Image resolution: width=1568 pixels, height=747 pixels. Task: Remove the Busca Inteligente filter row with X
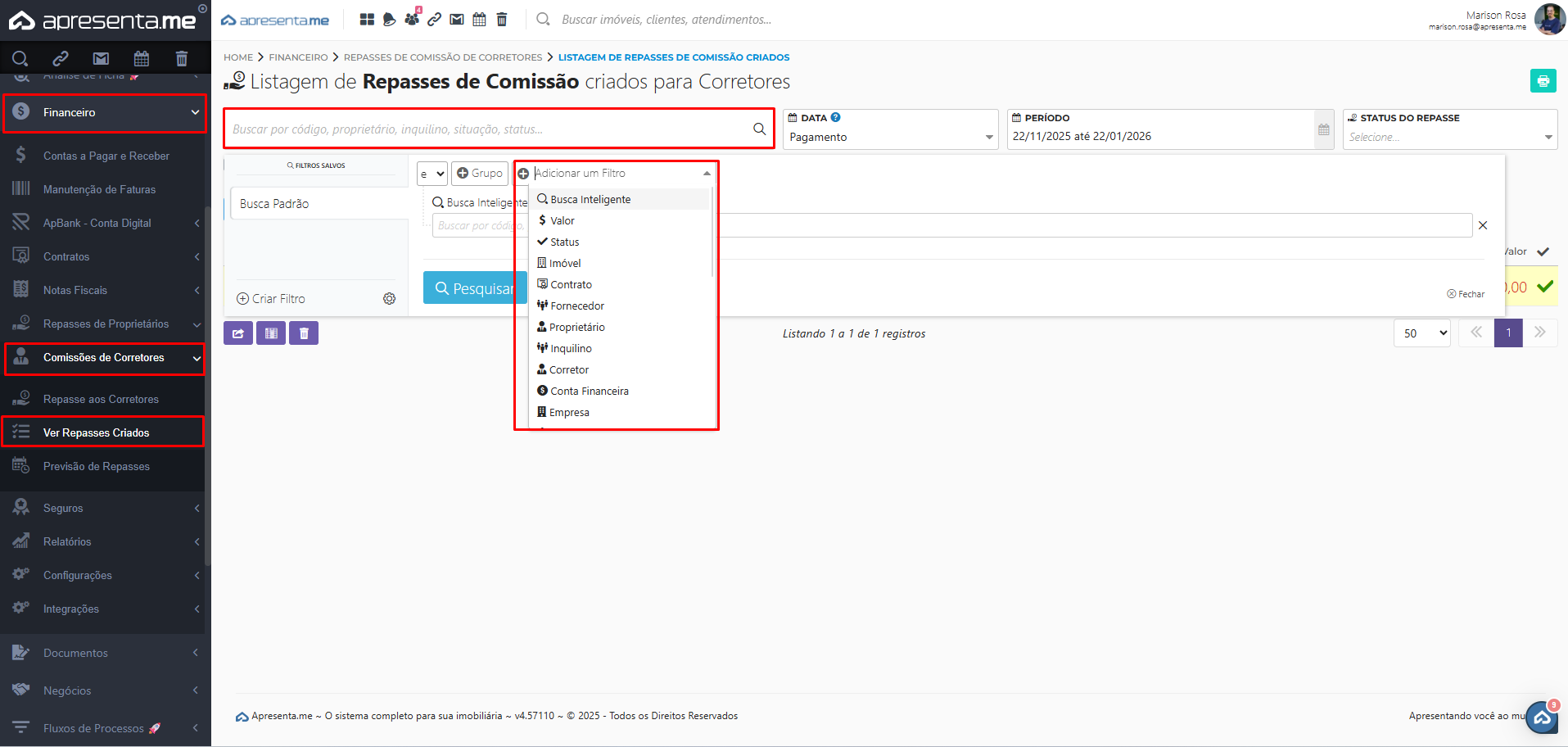tap(1483, 225)
